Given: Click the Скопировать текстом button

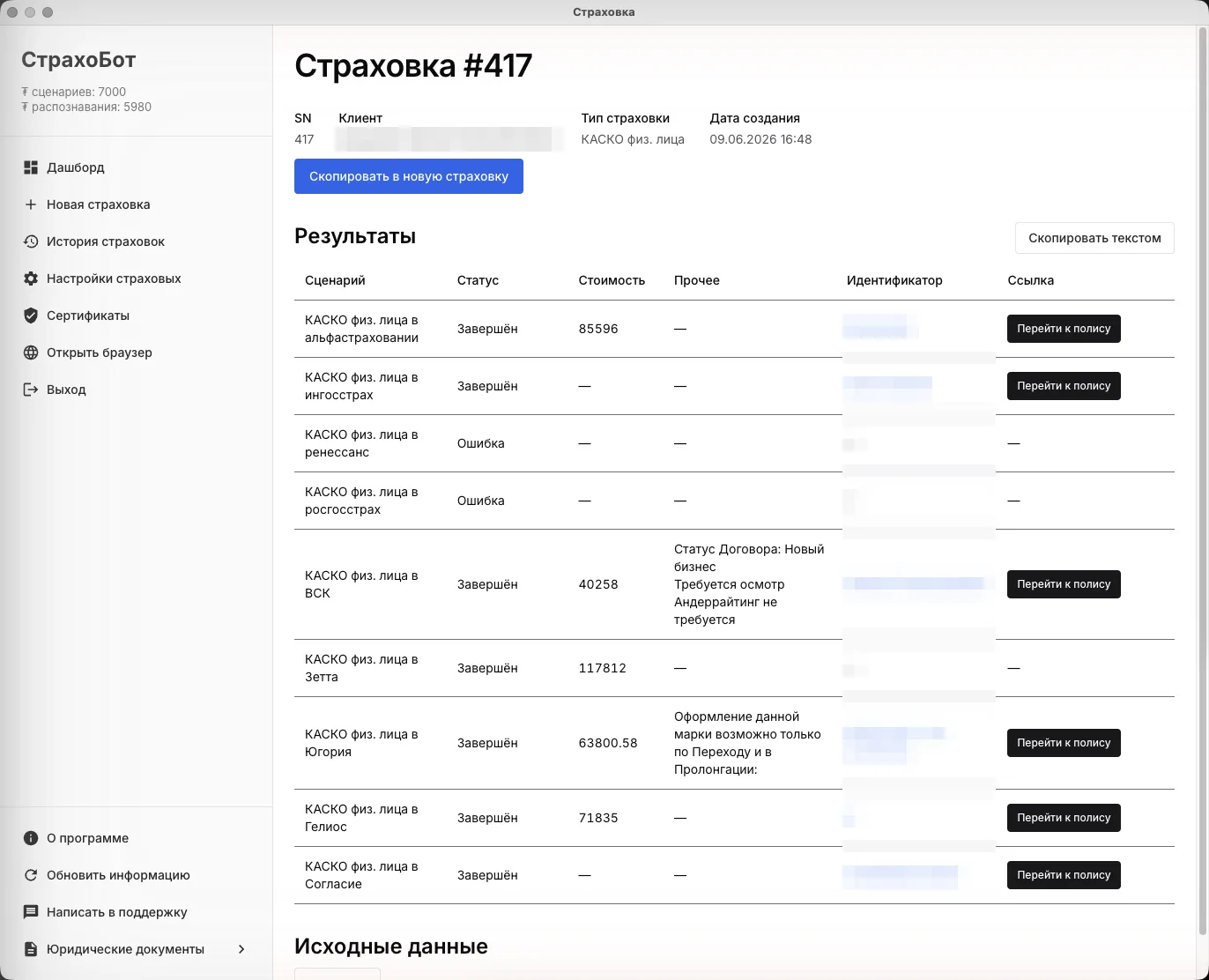Looking at the screenshot, I should point(1094,238).
